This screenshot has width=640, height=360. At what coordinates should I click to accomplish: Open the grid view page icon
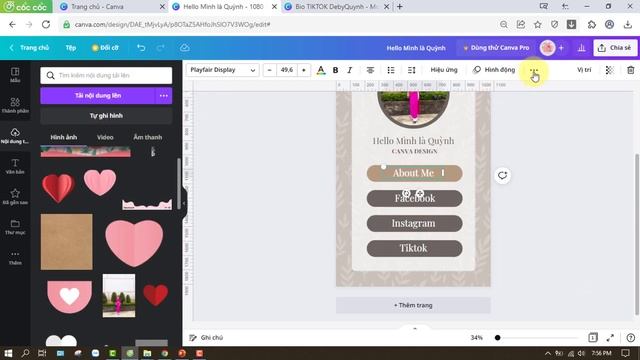tap(593, 338)
